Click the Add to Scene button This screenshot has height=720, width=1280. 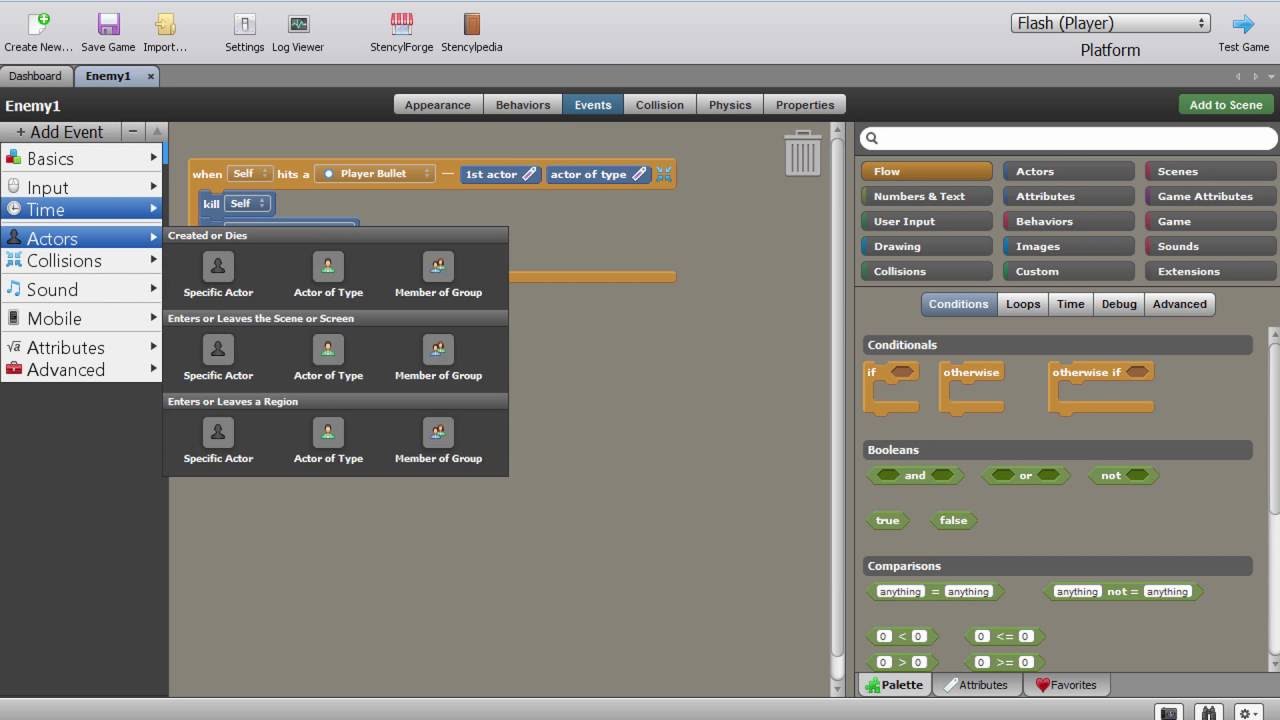(1225, 105)
